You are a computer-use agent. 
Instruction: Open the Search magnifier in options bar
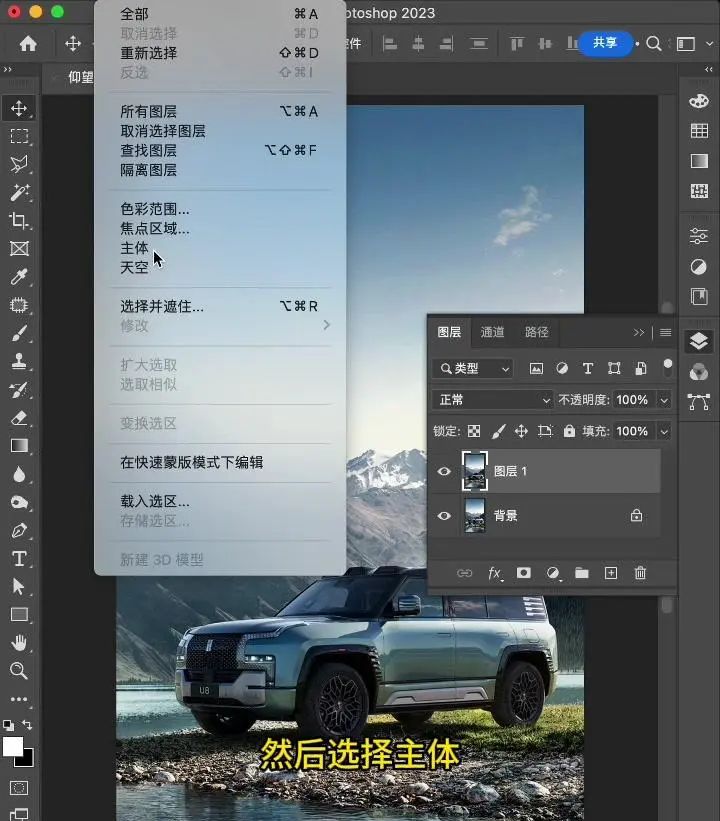(x=653, y=43)
